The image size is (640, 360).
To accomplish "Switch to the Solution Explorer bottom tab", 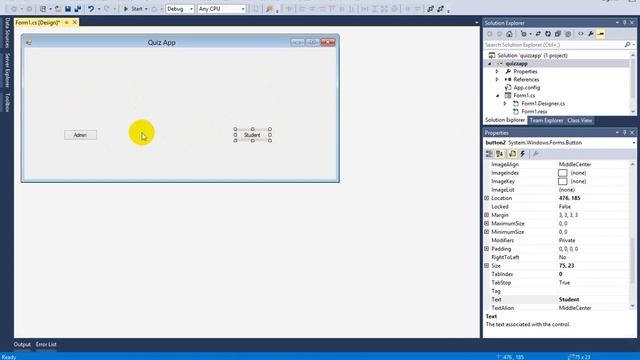I will pyautogui.click(x=505, y=120).
